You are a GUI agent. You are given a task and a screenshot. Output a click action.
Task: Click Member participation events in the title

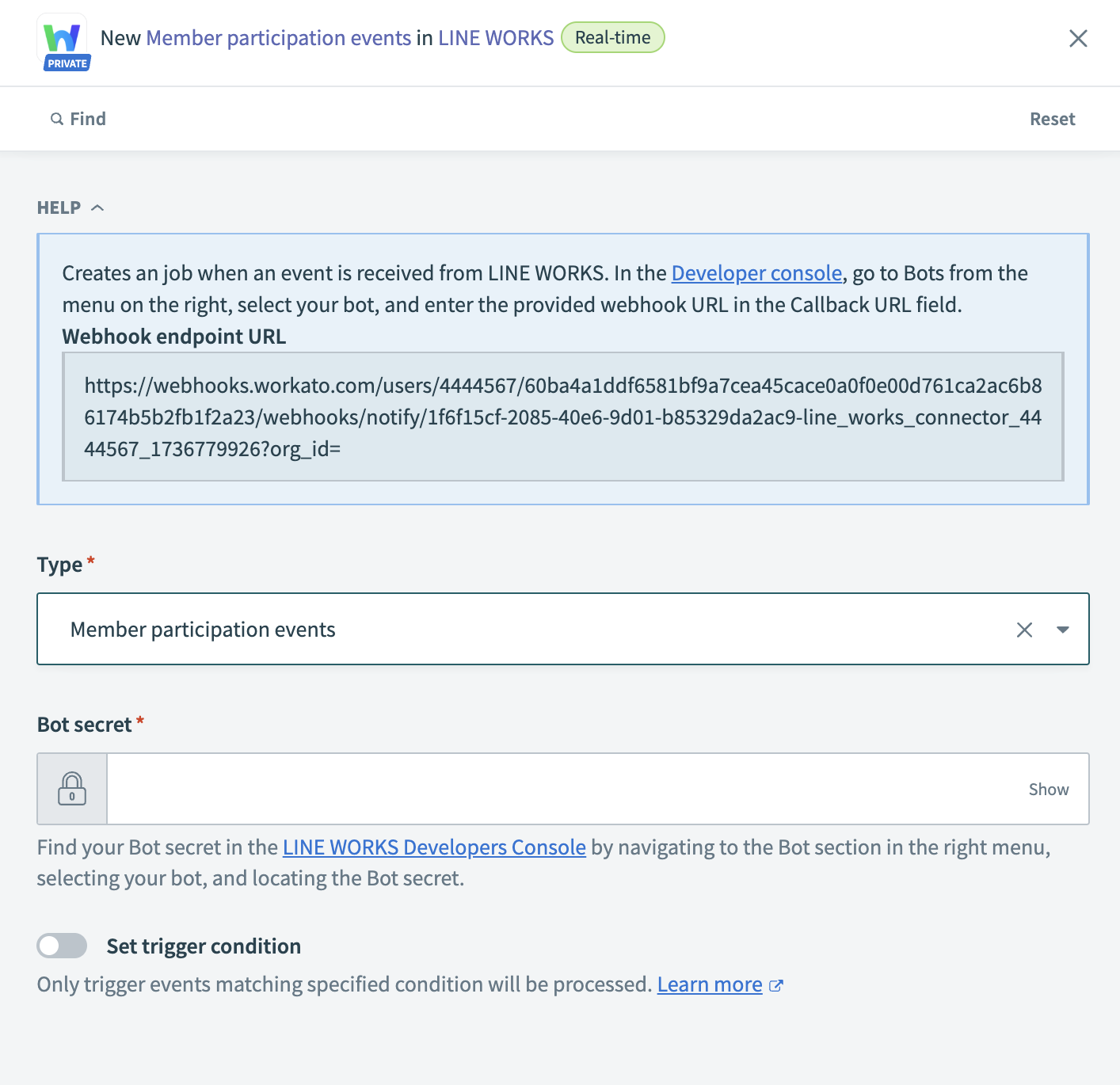tap(278, 38)
